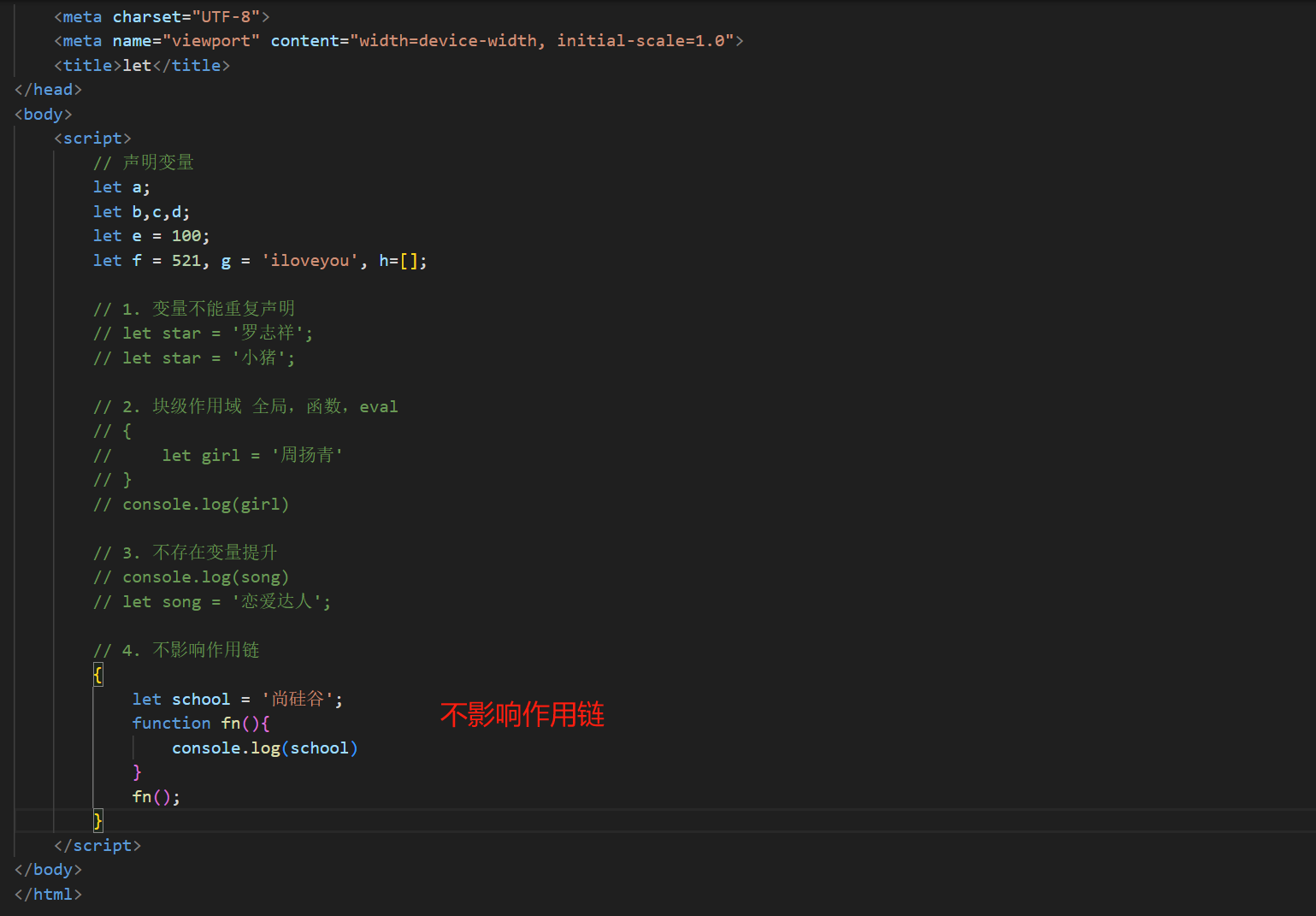Click the title text "let"

[137, 66]
